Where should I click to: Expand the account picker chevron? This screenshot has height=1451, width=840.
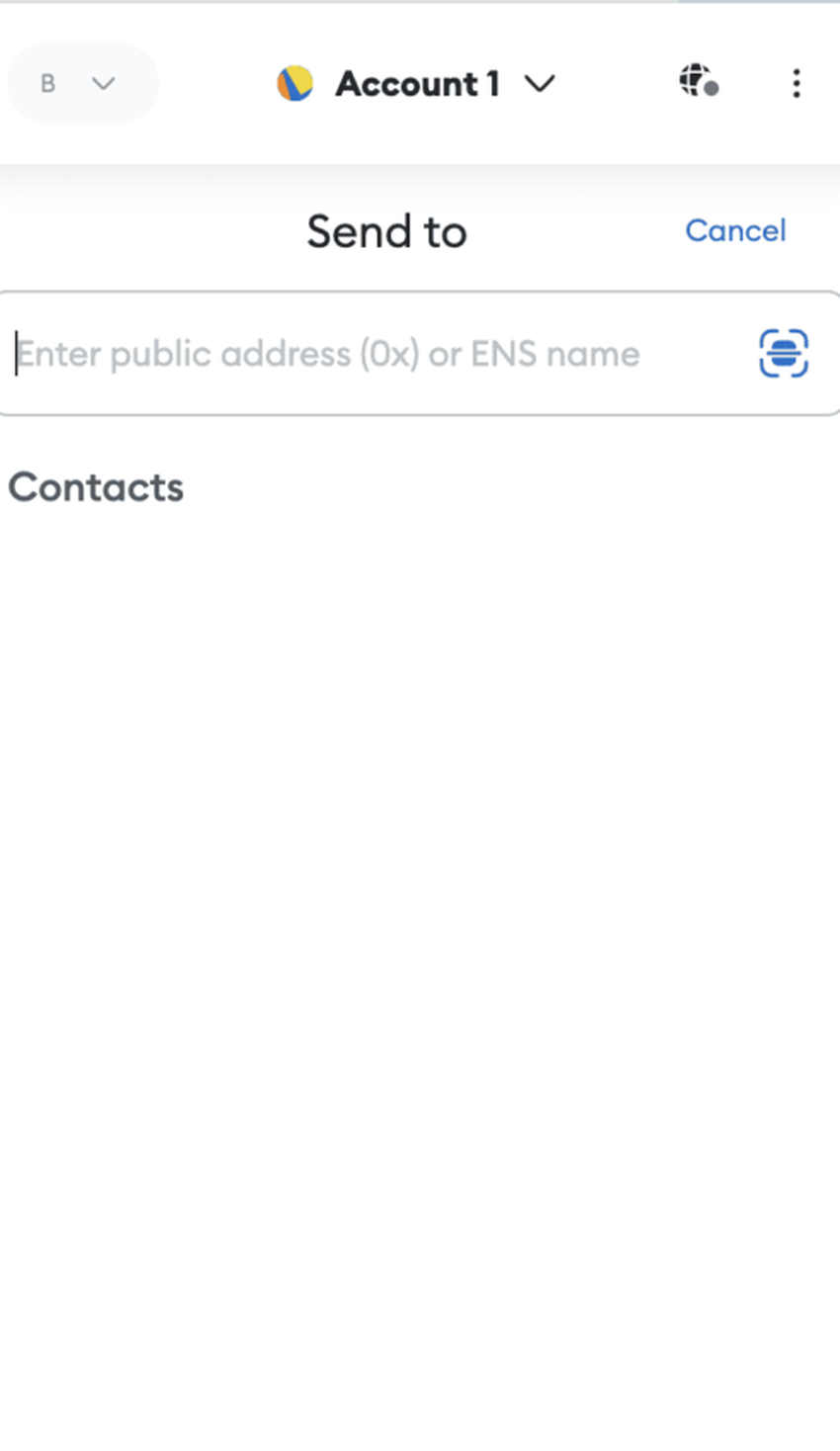(x=540, y=84)
